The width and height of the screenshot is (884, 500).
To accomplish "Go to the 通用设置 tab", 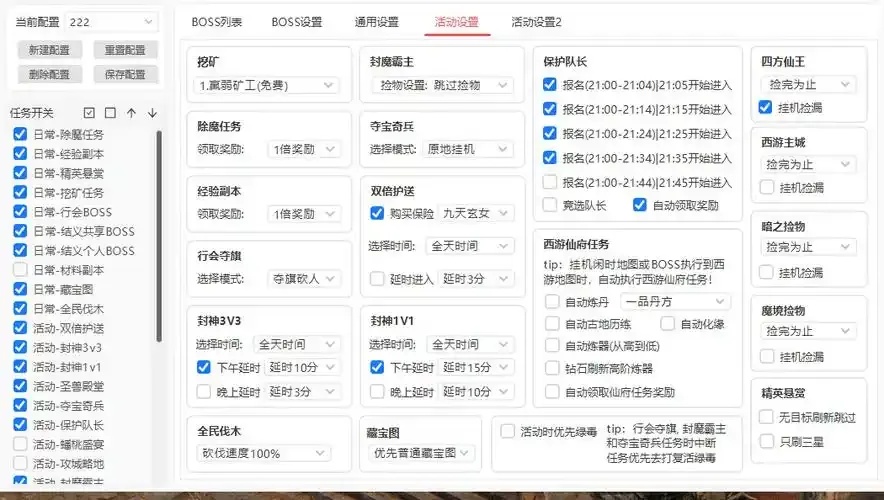I will point(377,22).
